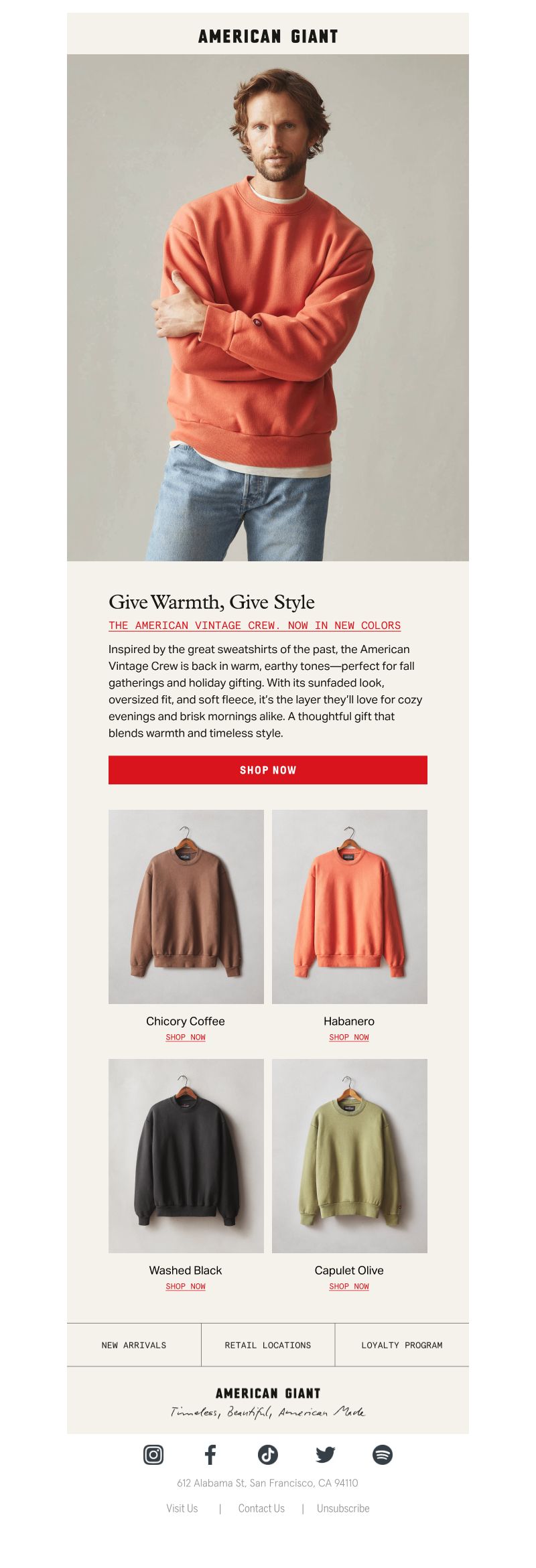The height and width of the screenshot is (1568, 536).
Task: Open the American Vintage Crew new colors link
Action: tap(255, 625)
